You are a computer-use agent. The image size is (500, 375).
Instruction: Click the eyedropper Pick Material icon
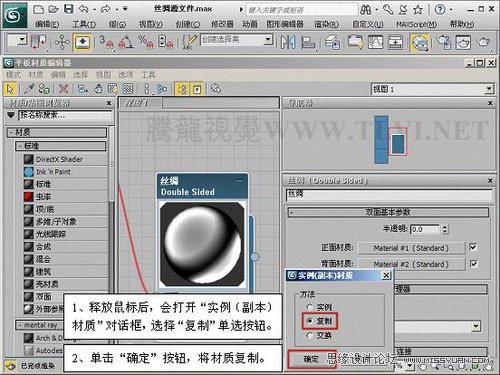pos(29,89)
